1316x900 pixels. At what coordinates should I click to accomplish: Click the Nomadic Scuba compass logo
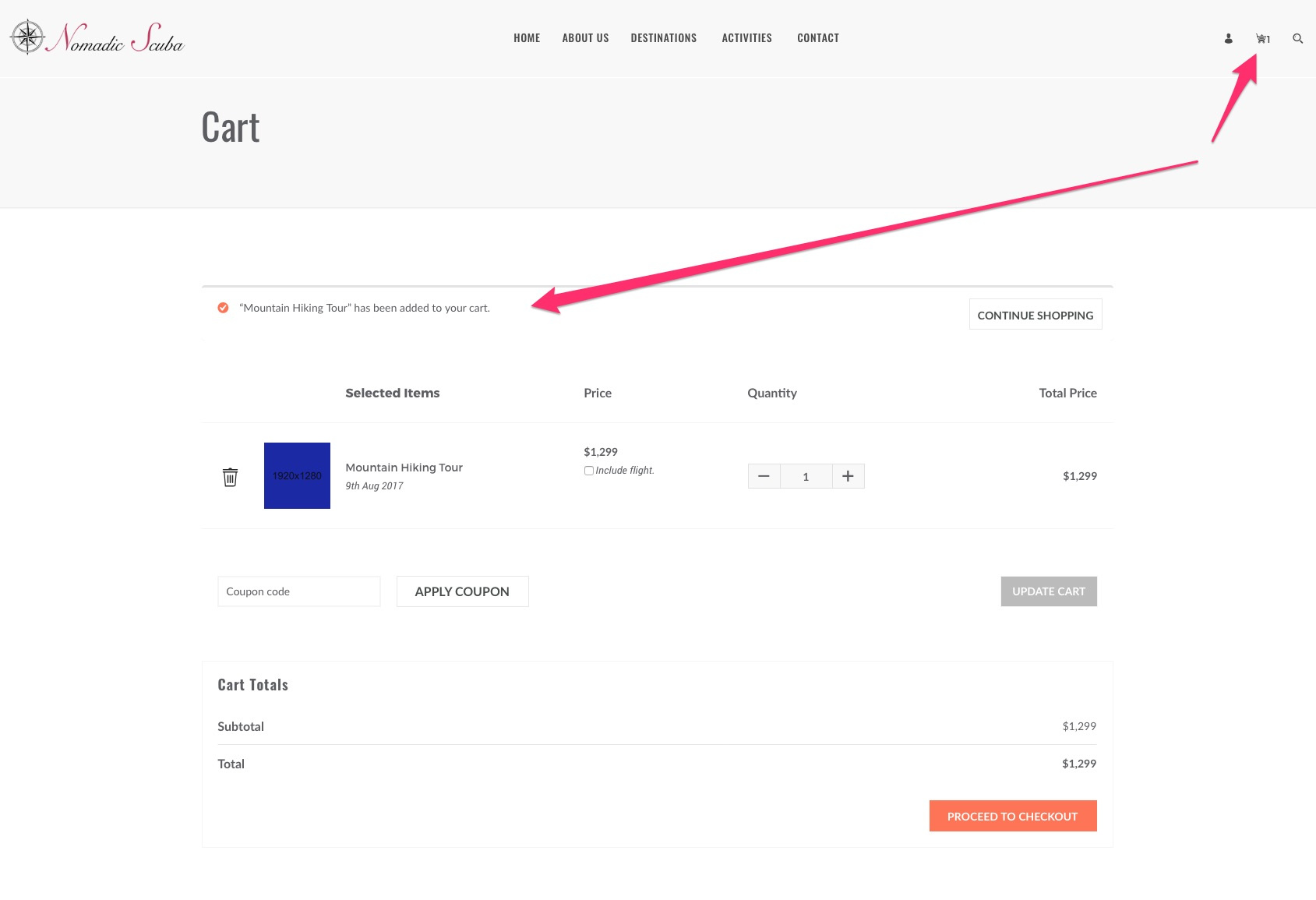point(28,37)
